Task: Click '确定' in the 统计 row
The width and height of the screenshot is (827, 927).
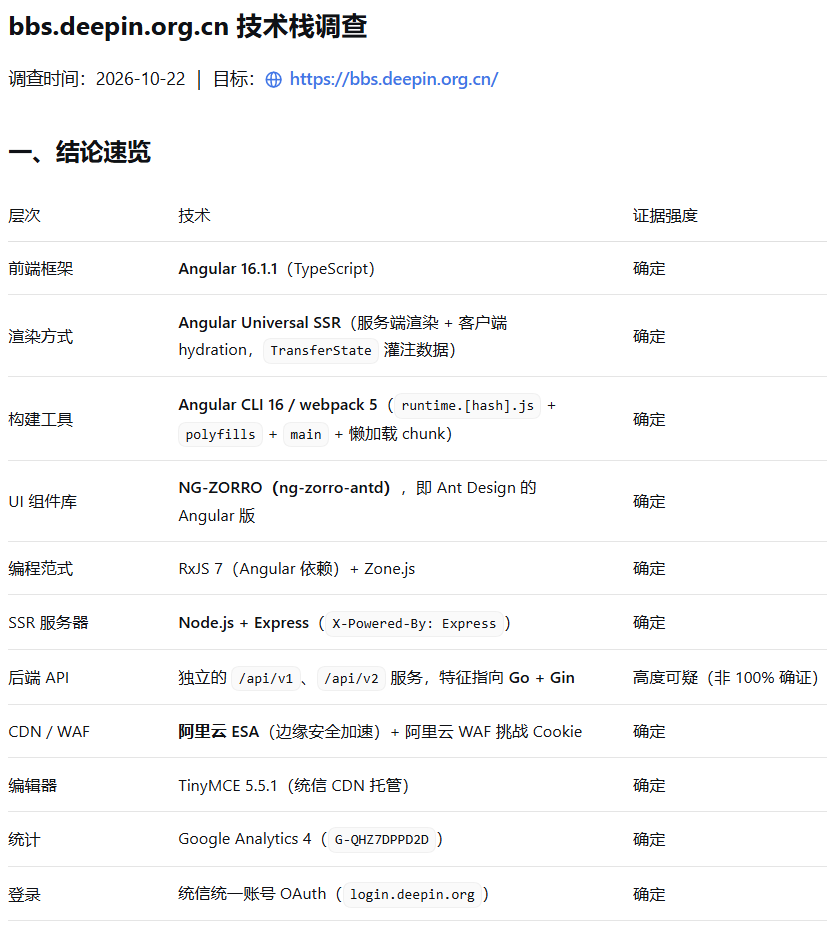Action: 649,840
